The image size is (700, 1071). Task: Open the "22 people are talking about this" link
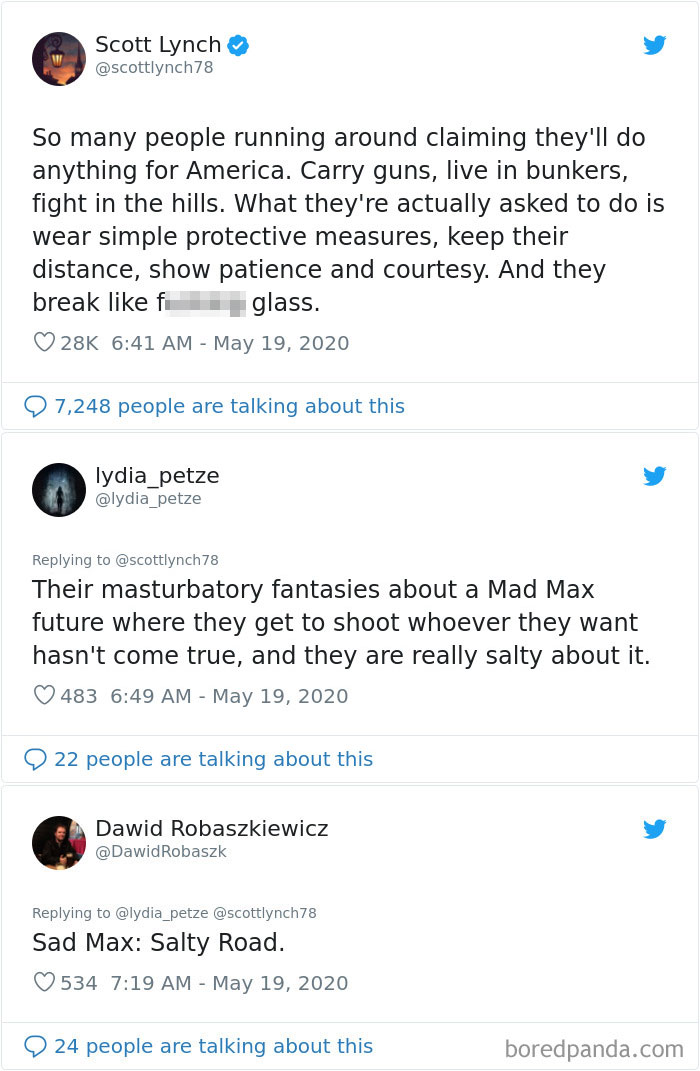point(213,759)
